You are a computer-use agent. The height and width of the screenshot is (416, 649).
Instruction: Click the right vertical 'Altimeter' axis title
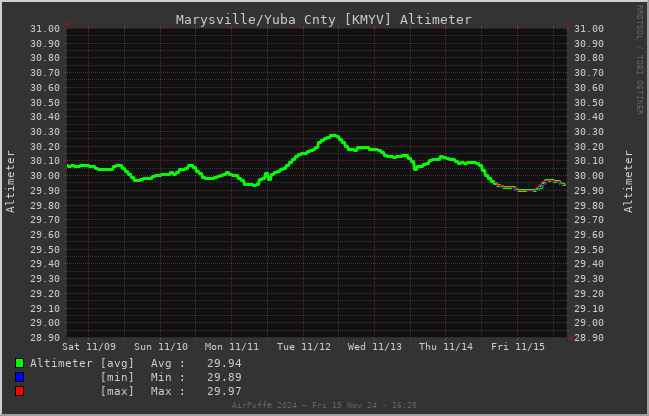(x=628, y=182)
